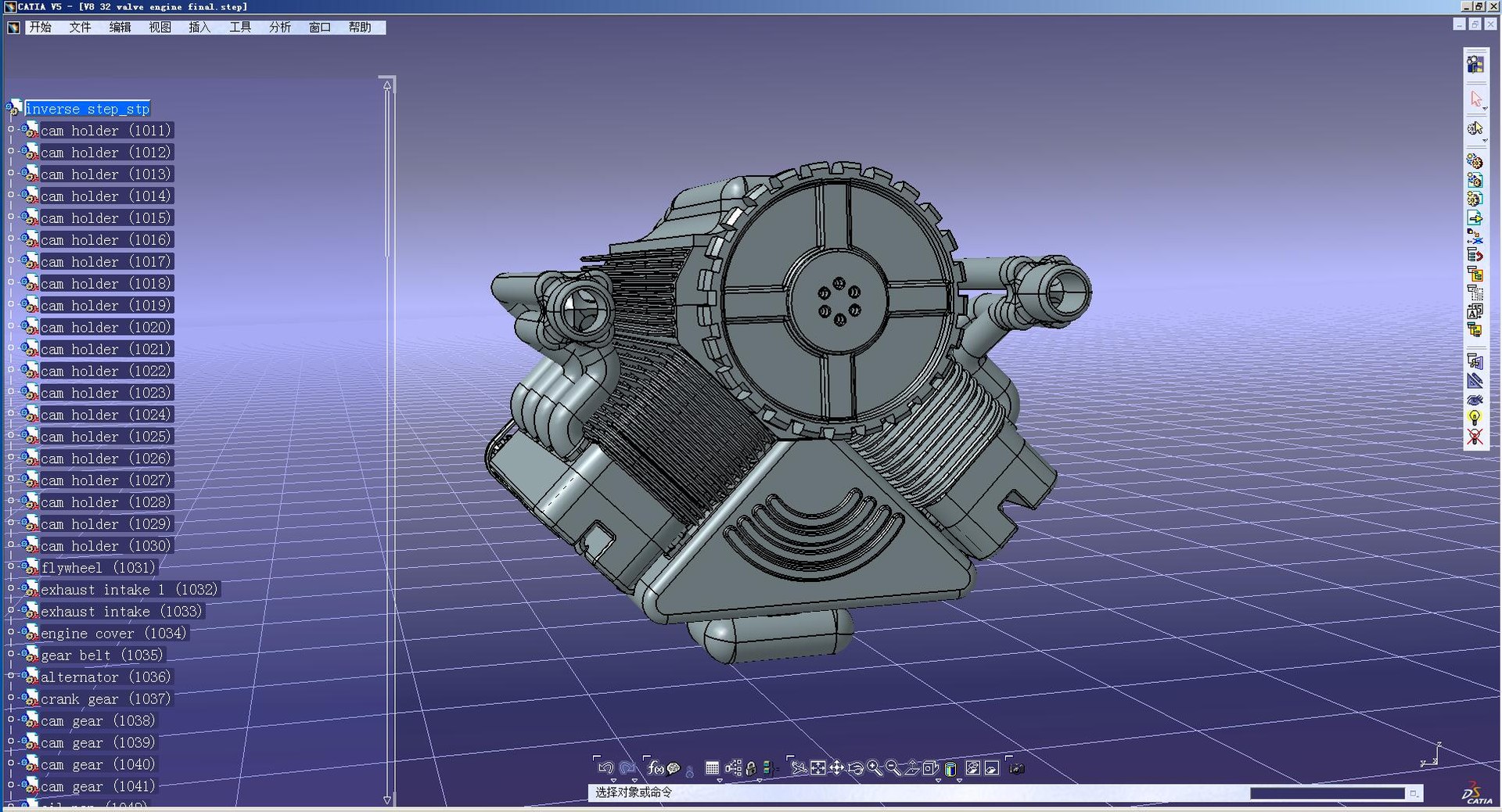Image resolution: width=1502 pixels, height=812 pixels.
Task: Click the Shading cylinder view mode icon
Action: coord(950,769)
